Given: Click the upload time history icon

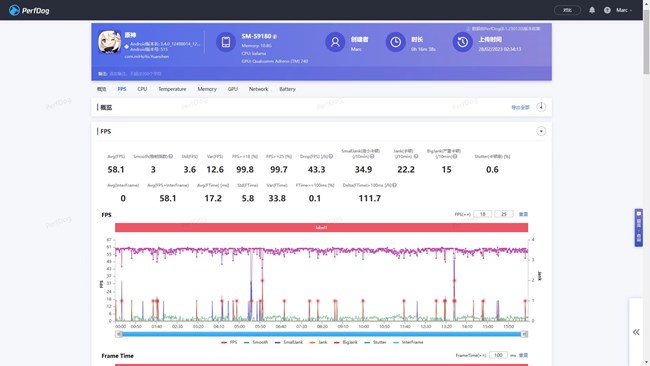Looking at the screenshot, I should click(463, 42).
